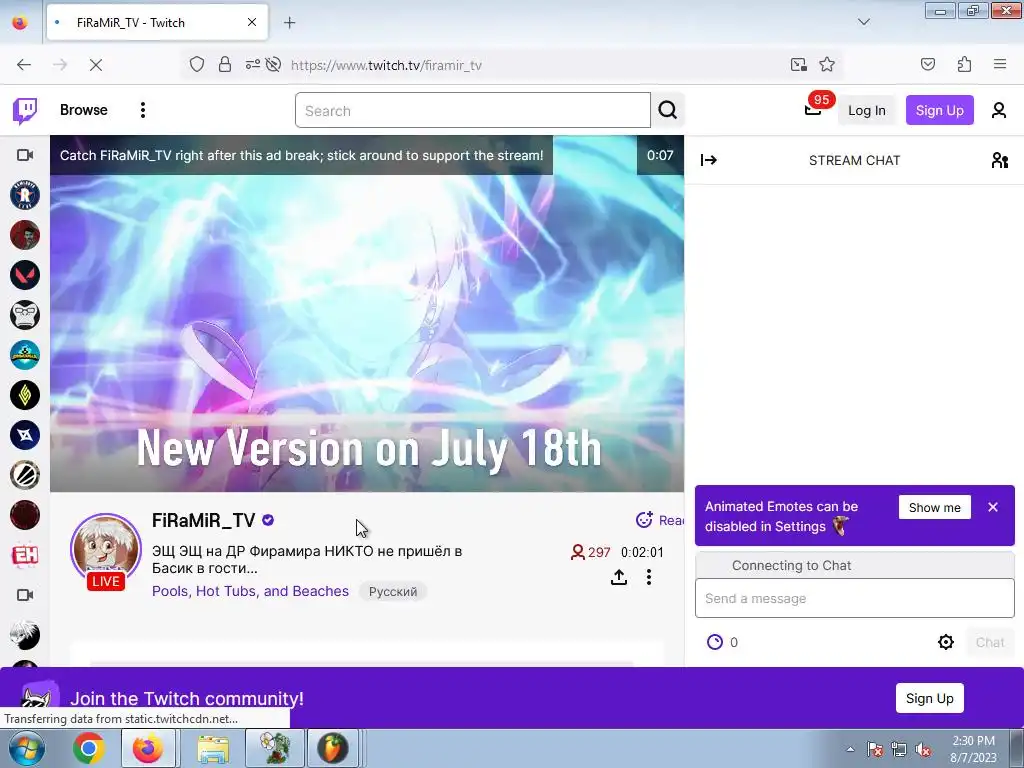Image resolution: width=1024 pixels, height=768 pixels.
Task: Click the ad video player
Action: tap(367, 313)
